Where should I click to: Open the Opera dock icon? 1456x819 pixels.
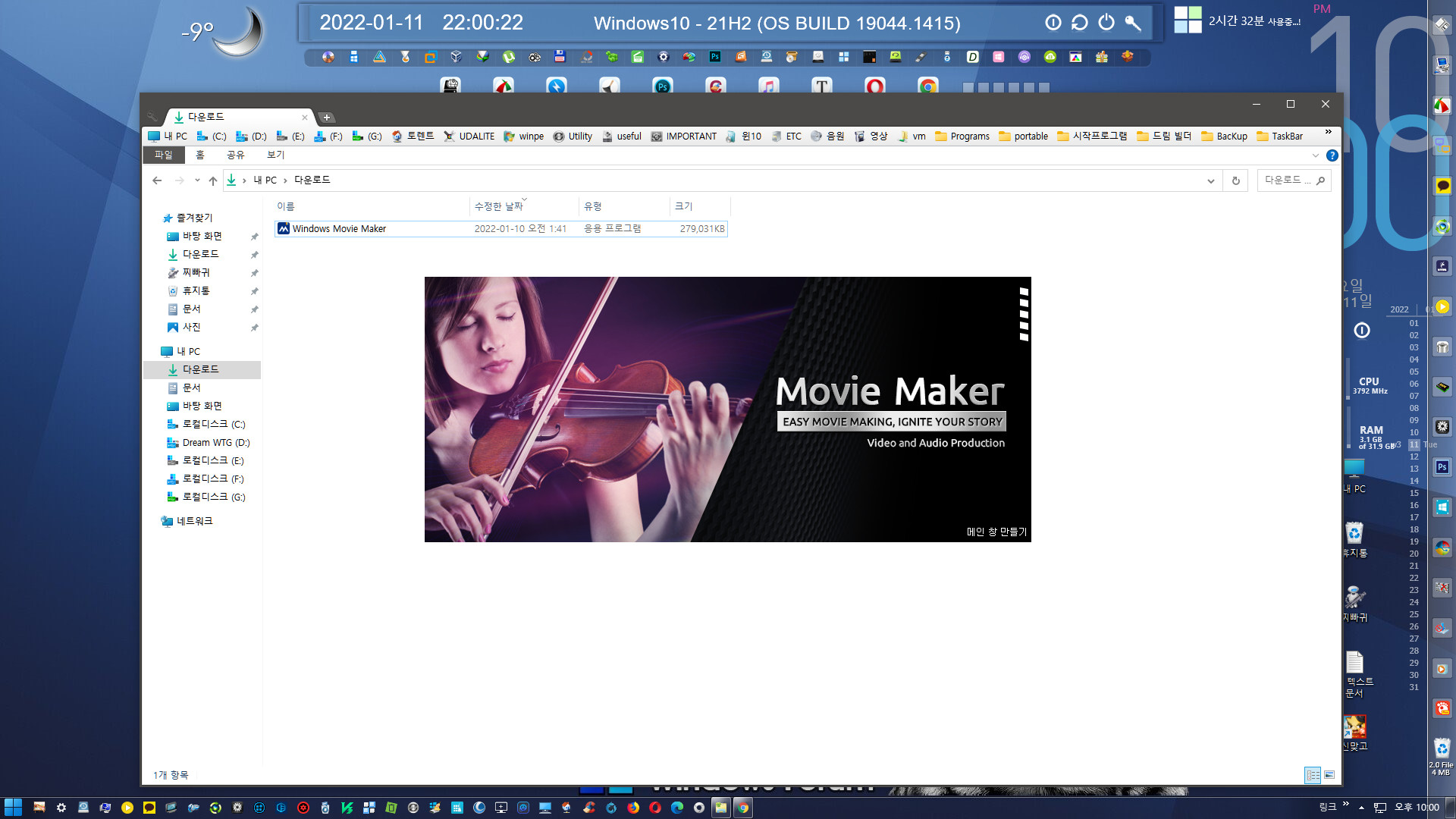[x=874, y=86]
